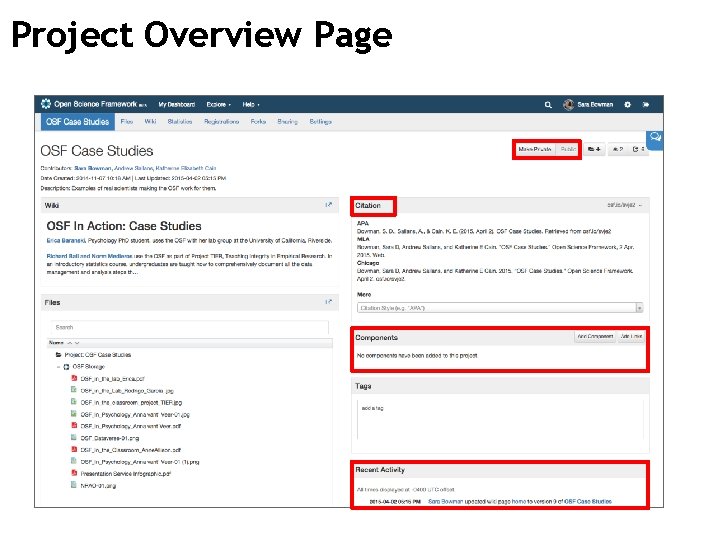Click the PDF icon for OSF_in_the_lab_Erica.pdf
The width and height of the screenshot is (720, 540).
tap(74, 378)
